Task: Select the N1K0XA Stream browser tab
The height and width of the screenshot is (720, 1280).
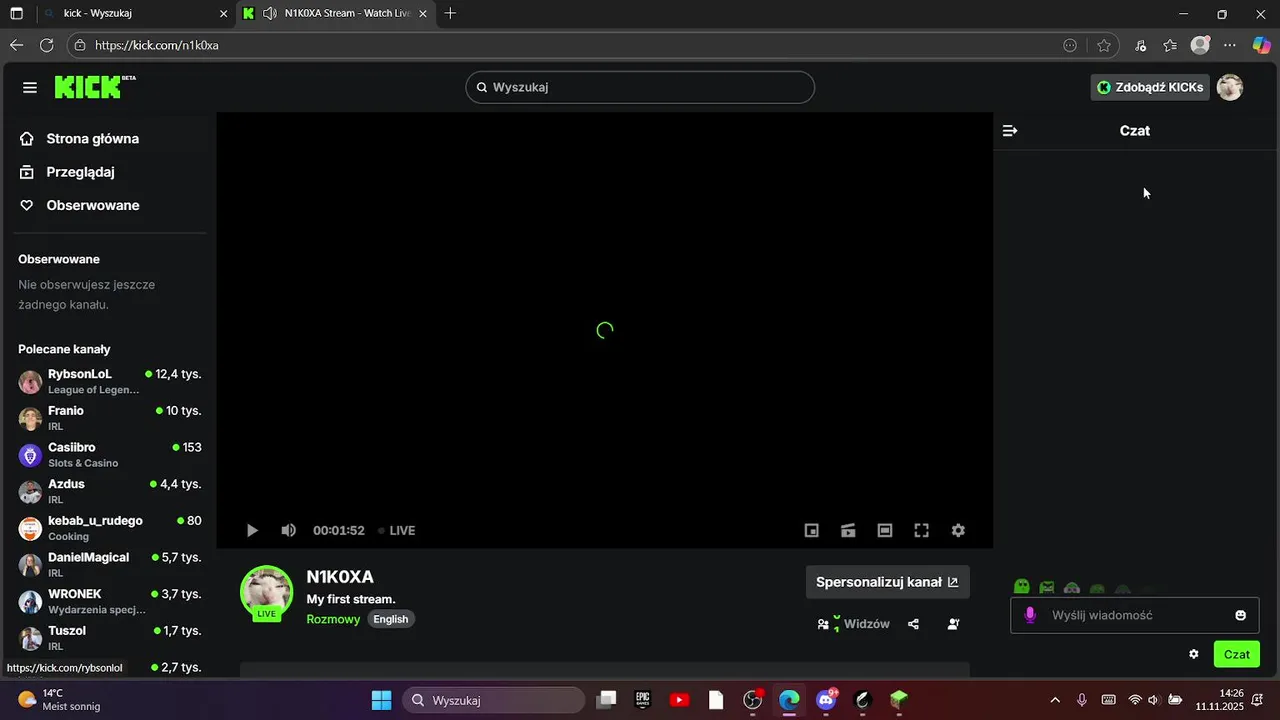Action: pyautogui.click(x=336, y=14)
